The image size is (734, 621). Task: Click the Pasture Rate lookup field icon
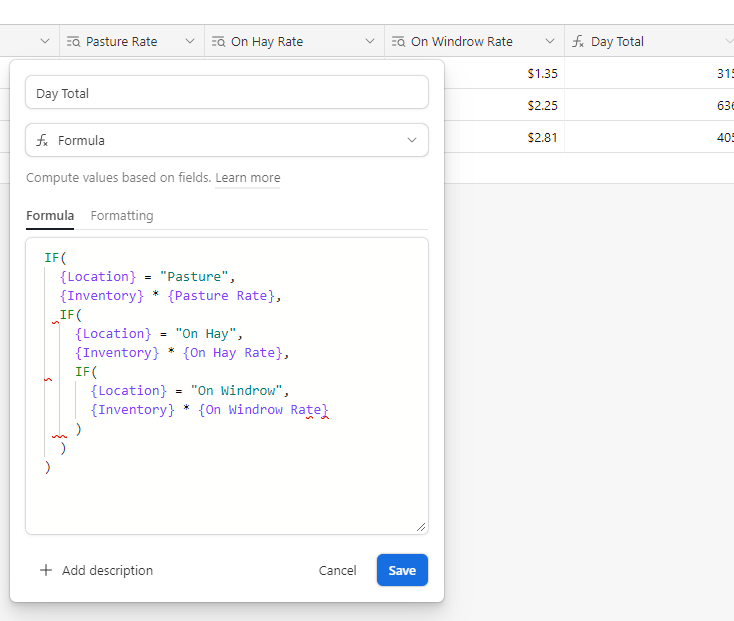click(73, 42)
